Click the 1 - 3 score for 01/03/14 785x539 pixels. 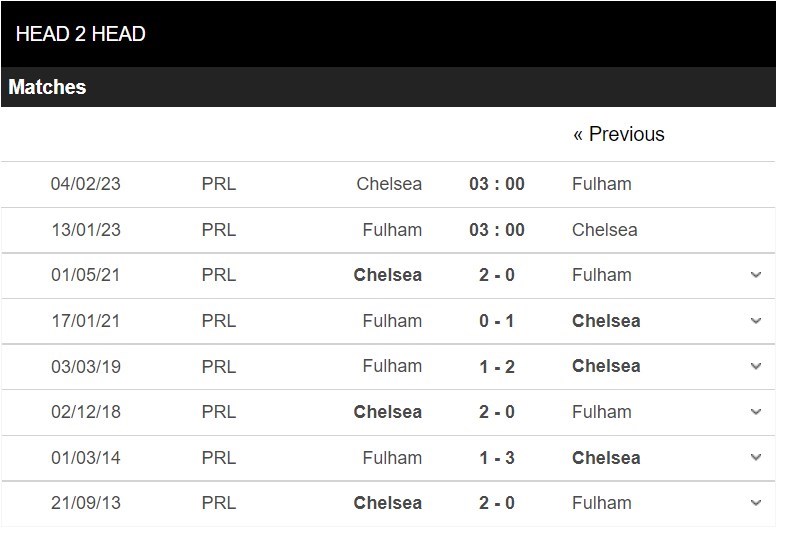click(497, 458)
